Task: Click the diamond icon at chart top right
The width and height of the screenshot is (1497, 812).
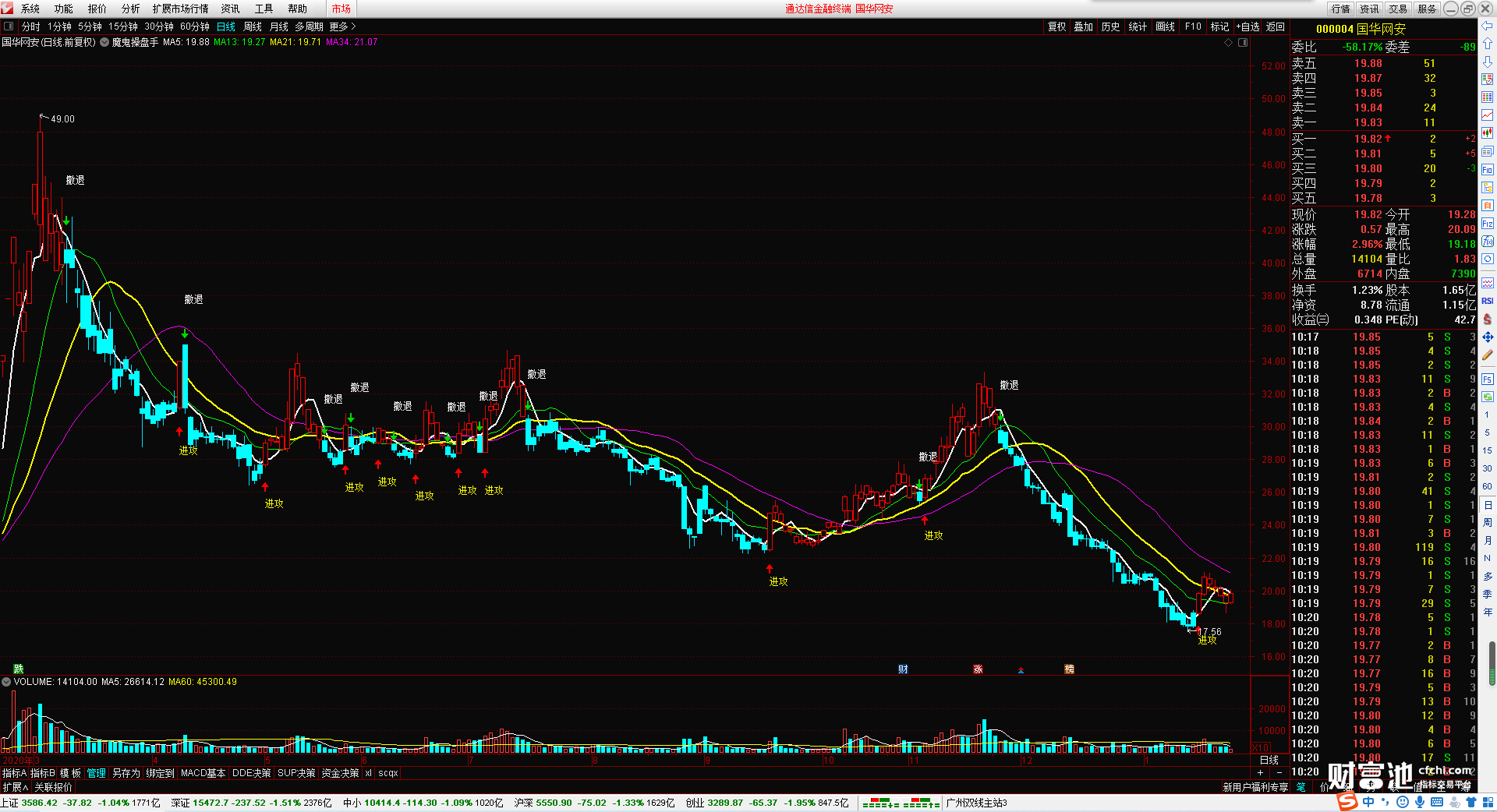Action: [x=1229, y=42]
